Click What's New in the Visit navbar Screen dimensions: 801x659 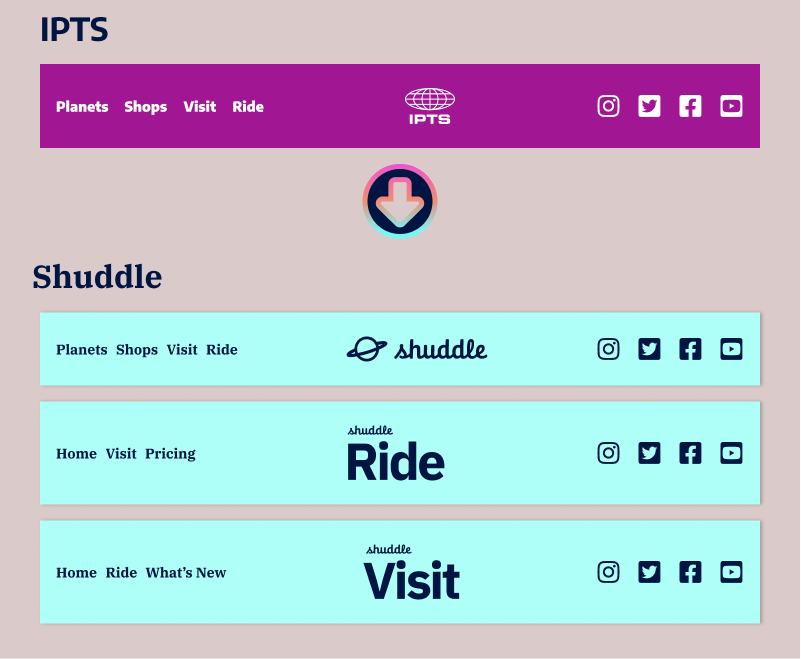click(x=186, y=573)
